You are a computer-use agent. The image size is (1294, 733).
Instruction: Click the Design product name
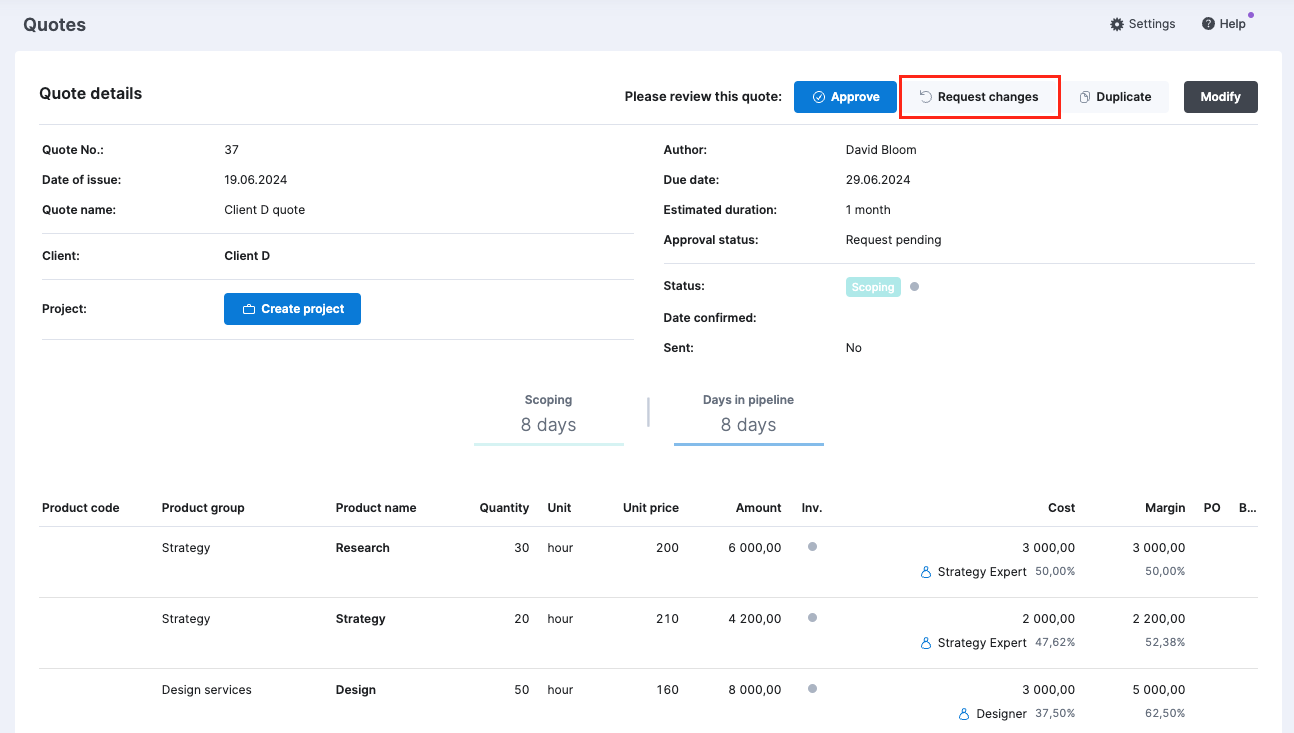356,690
